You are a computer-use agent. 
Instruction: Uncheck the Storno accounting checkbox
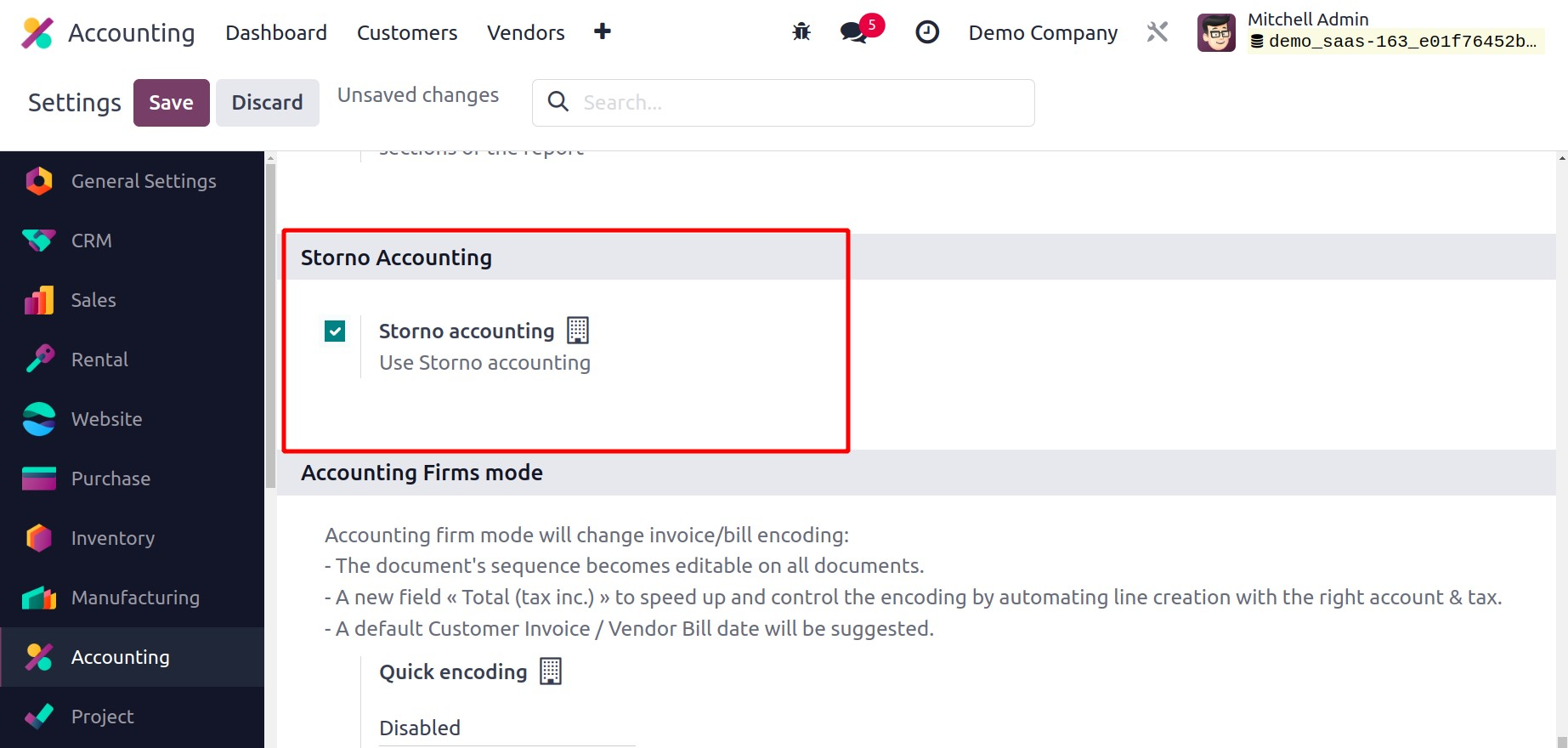[335, 331]
